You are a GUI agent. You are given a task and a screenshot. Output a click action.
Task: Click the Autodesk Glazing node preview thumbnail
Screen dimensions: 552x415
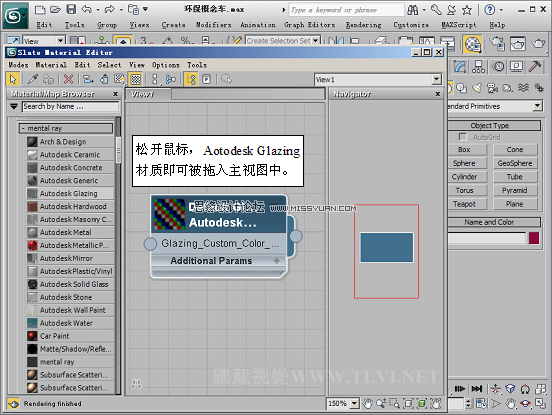169,214
